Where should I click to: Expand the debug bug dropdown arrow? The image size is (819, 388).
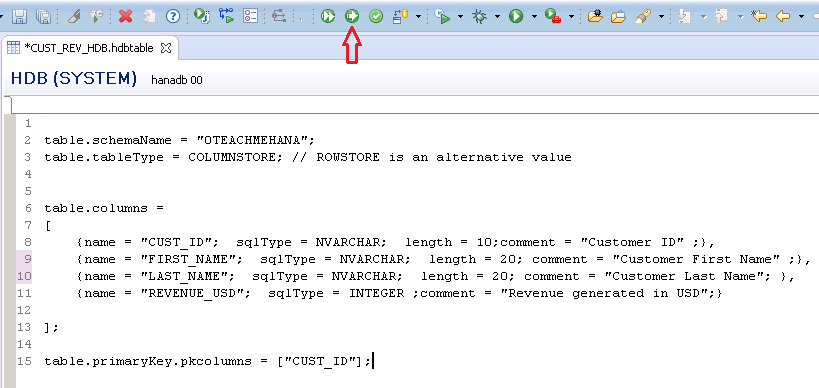click(x=497, y=17)
